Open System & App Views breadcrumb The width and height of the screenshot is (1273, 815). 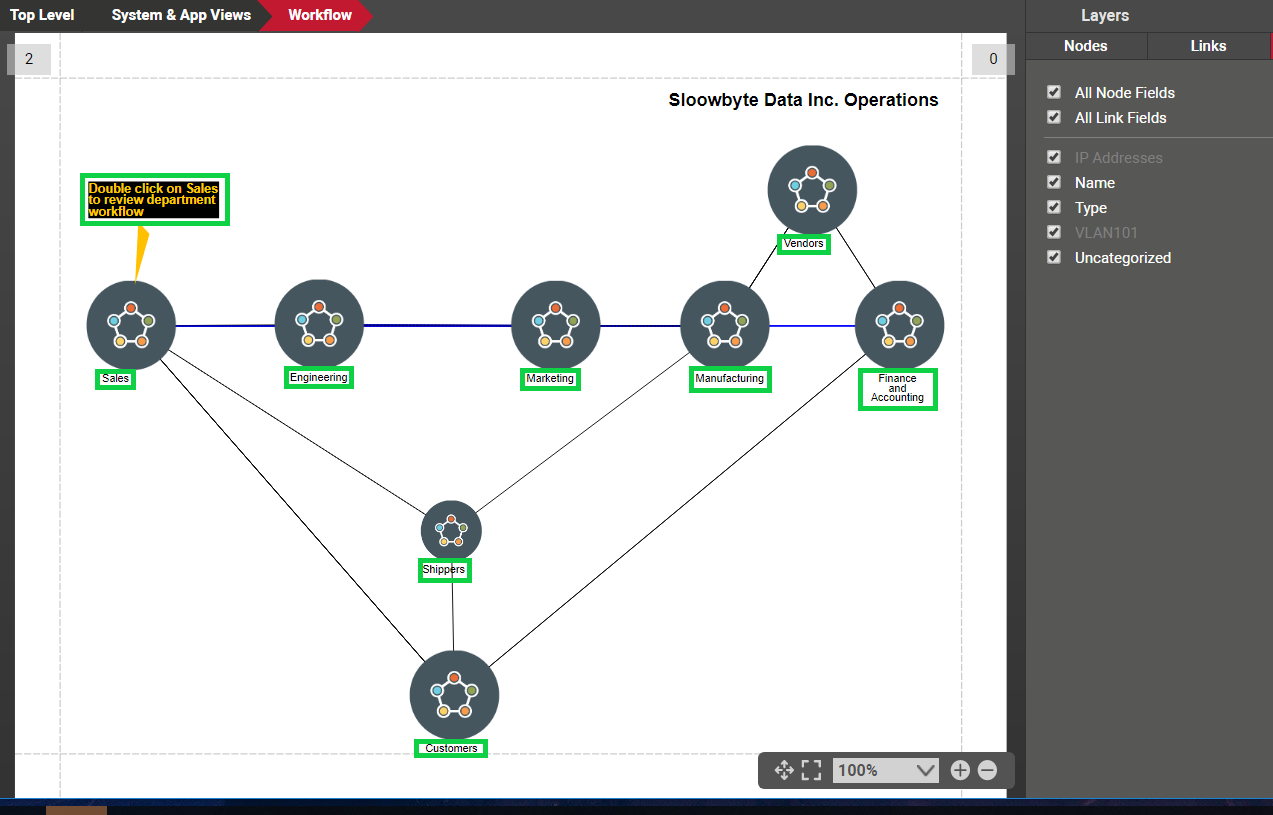[181, 15]
